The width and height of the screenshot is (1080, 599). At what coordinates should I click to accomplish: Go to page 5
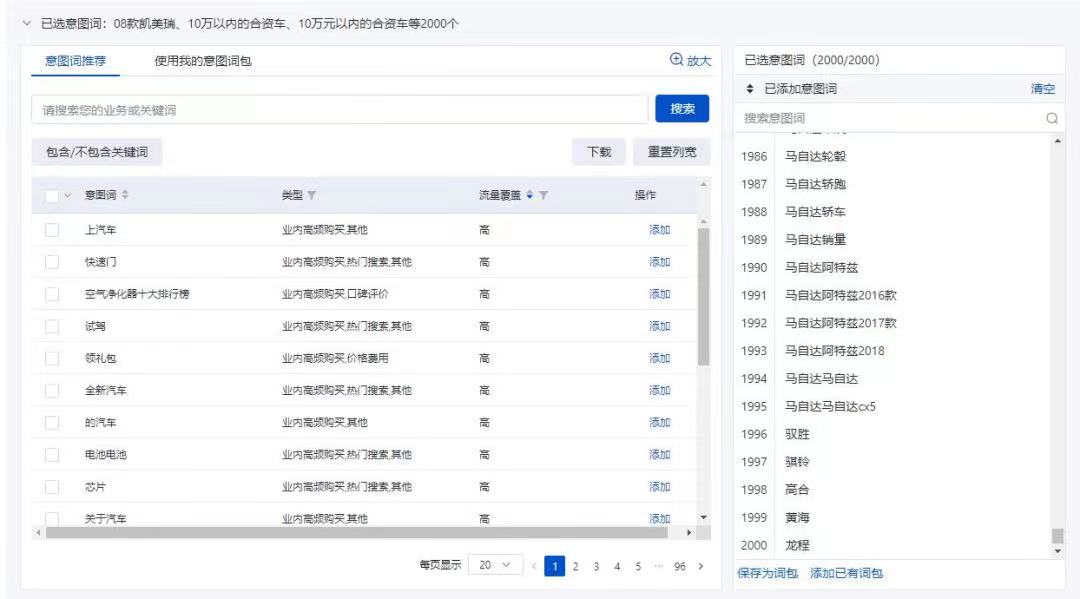tap(638, 566)
